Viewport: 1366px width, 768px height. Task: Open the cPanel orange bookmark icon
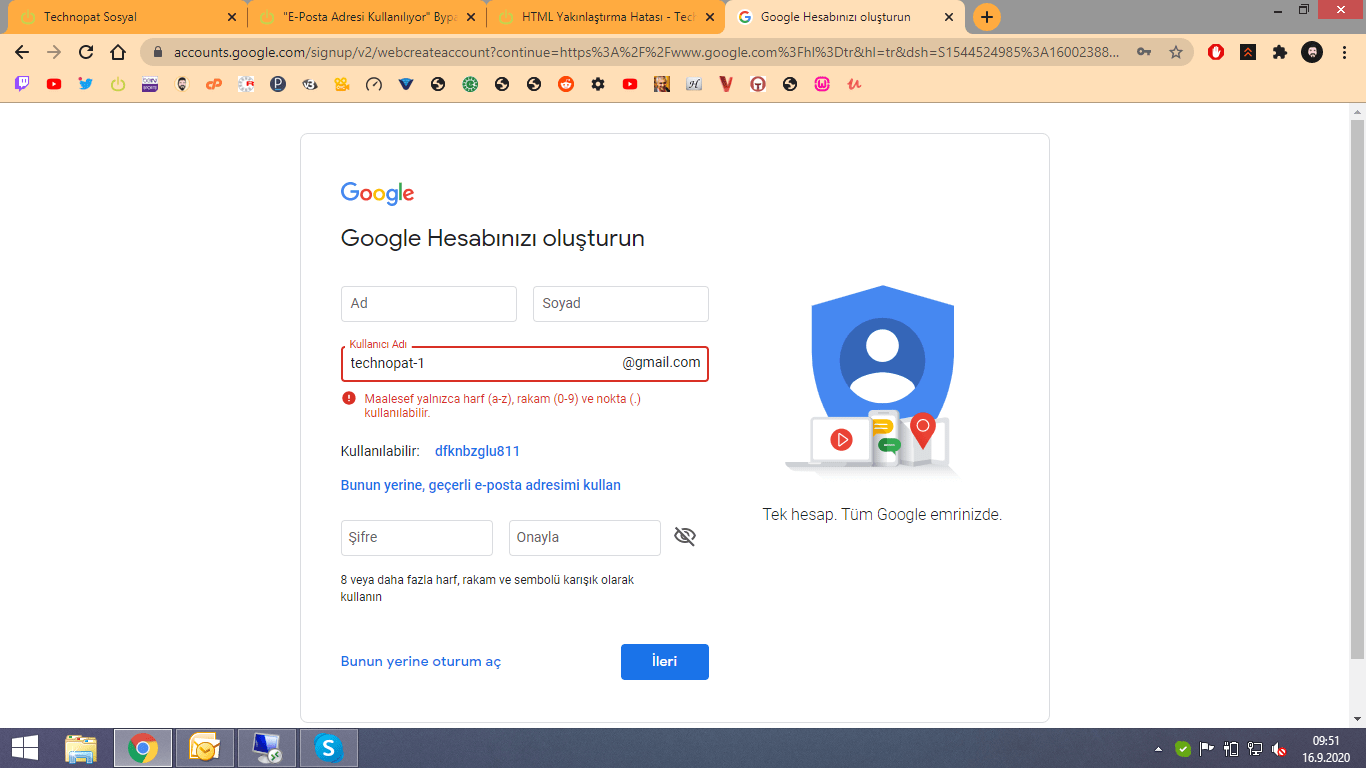(x=214, y=85)
